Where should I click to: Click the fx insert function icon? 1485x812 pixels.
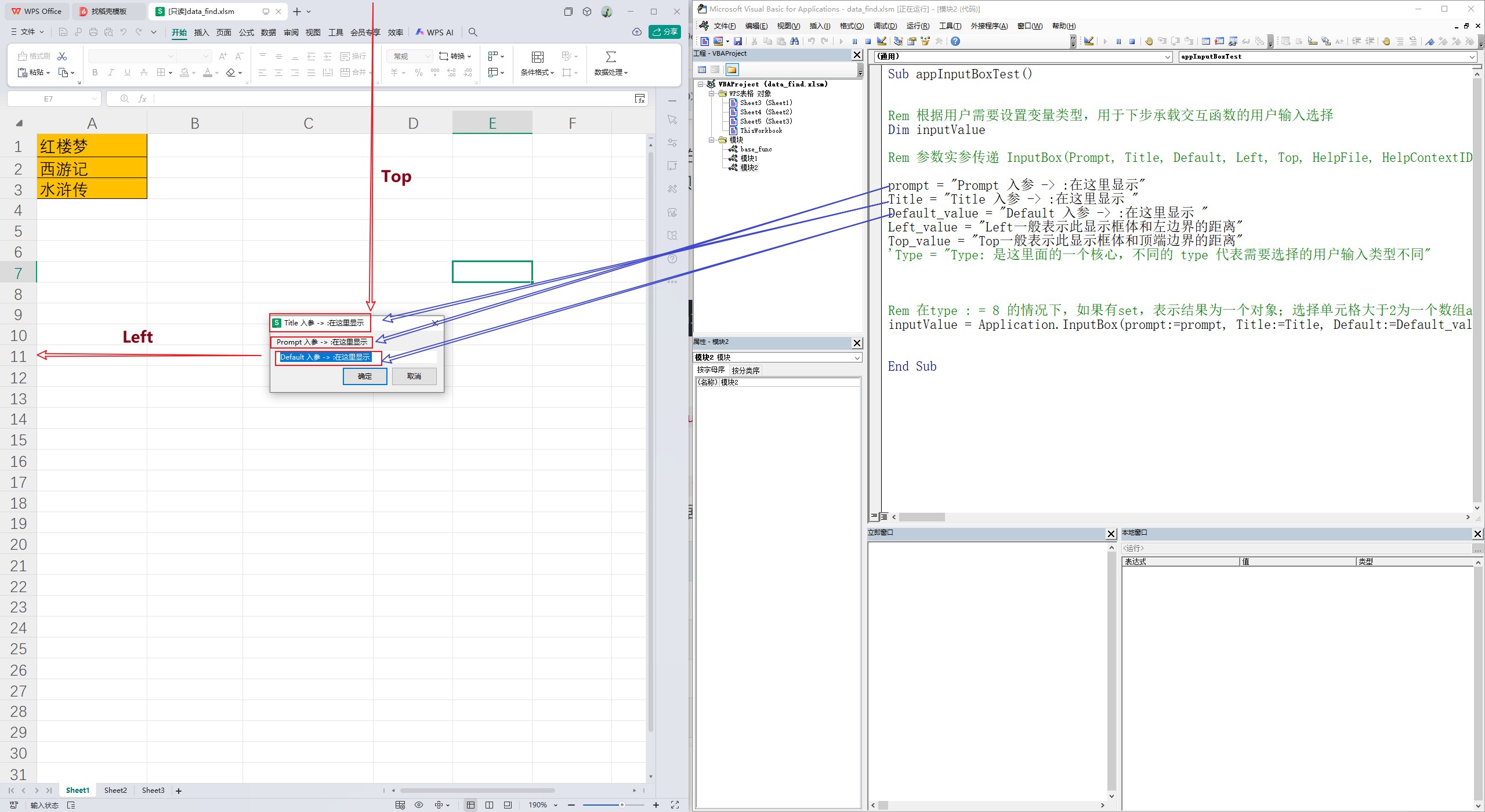tap(142, 99)
